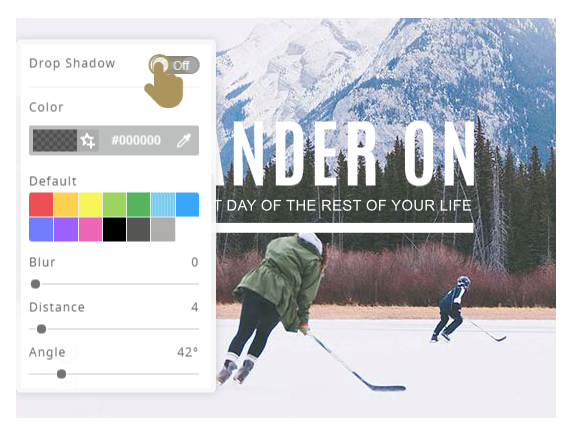Edit the #000000 hex color field
This screenshot has width=568, height=432.
[136, 140]
